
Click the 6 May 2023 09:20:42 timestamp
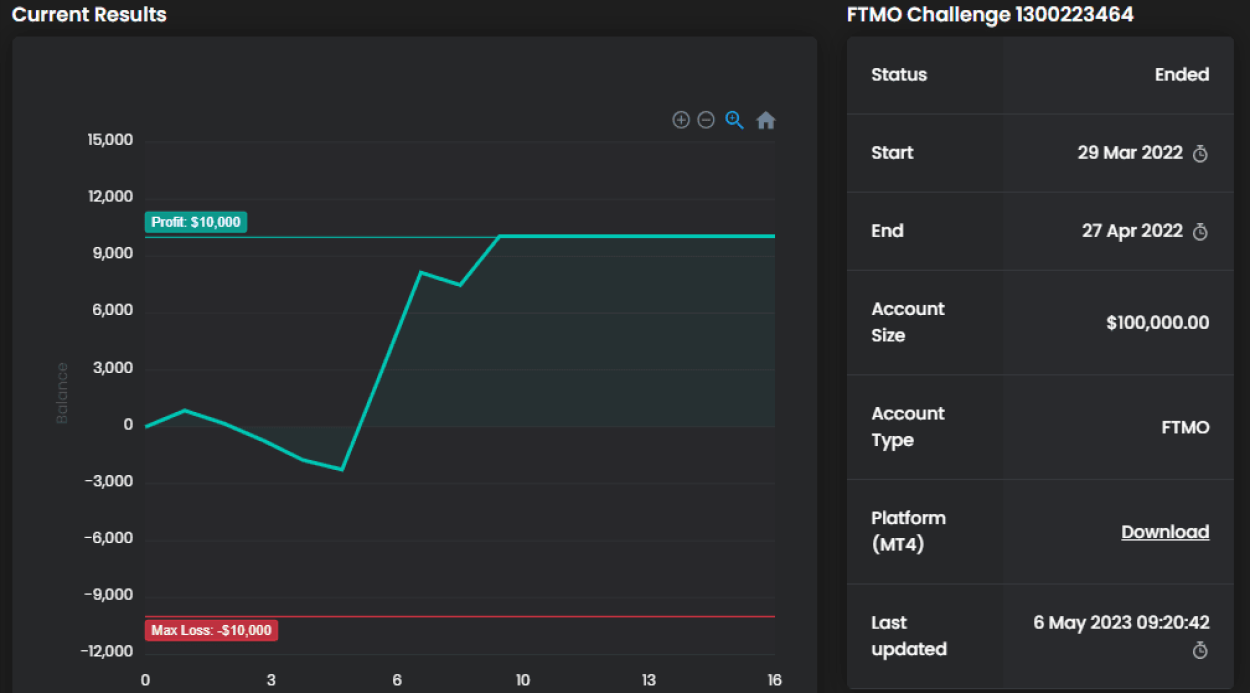pyautogui.click(x=1121, y=623)
